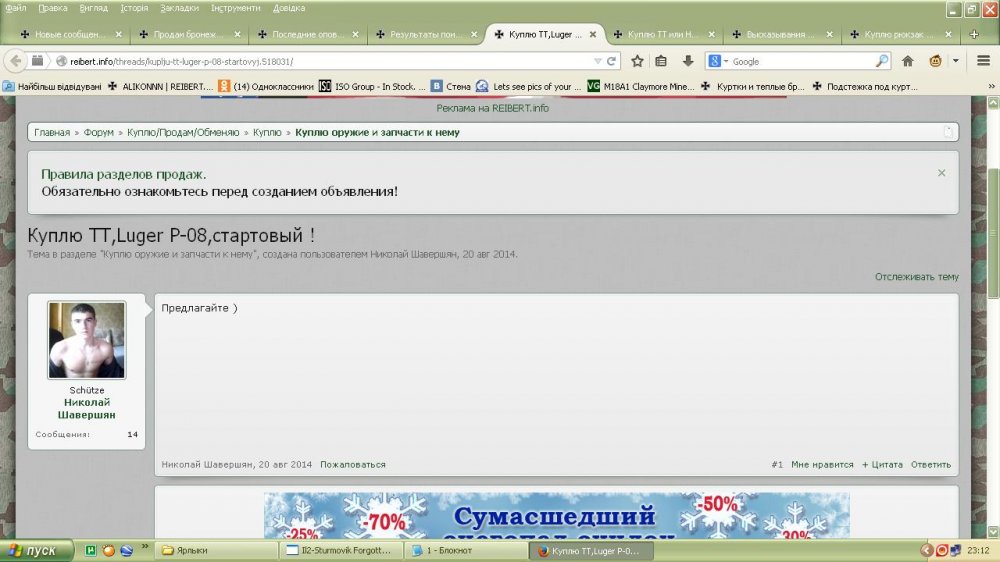
Task: Click the search magnifier icon in Google box
Action: click(882, 61)
